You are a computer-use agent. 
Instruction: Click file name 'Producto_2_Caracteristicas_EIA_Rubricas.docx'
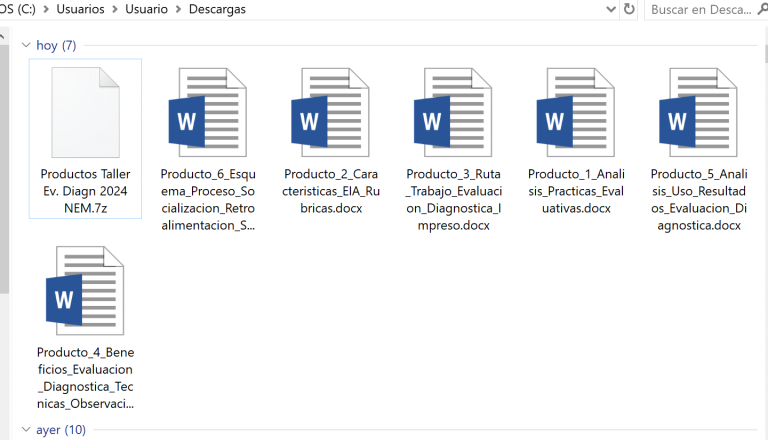(331, 191)
